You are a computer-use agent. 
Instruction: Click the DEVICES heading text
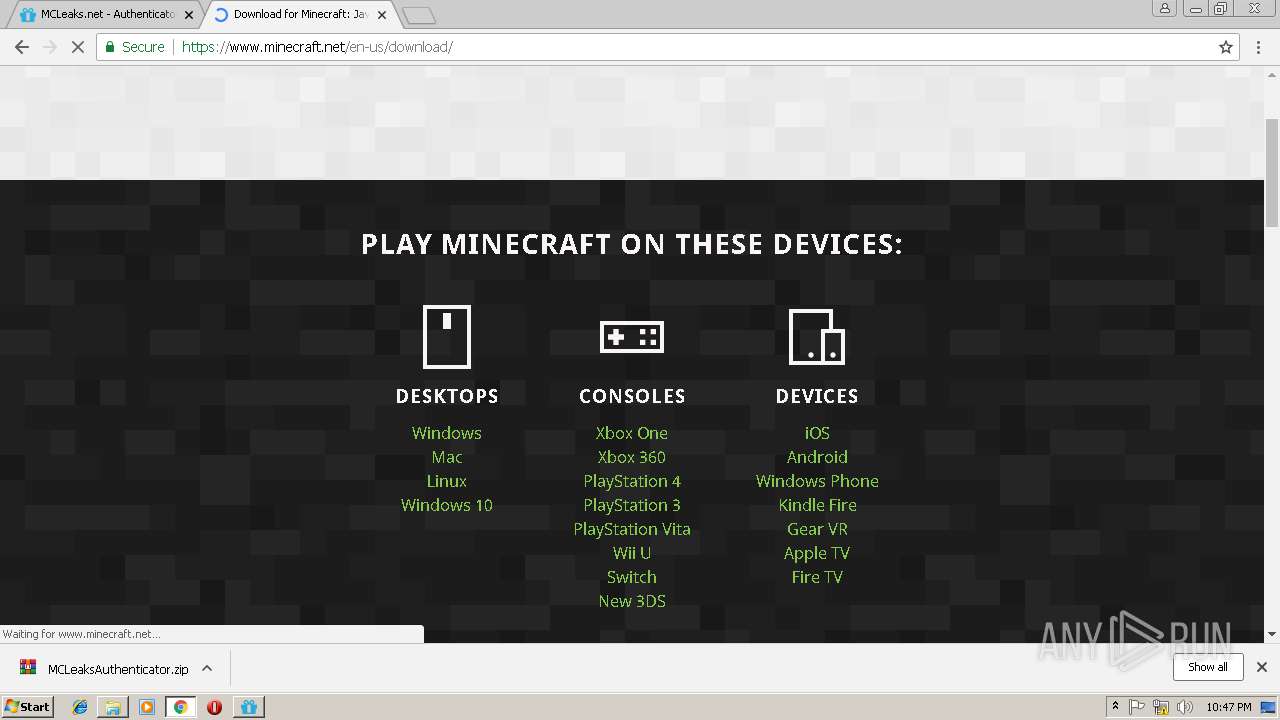pos(817,396)
